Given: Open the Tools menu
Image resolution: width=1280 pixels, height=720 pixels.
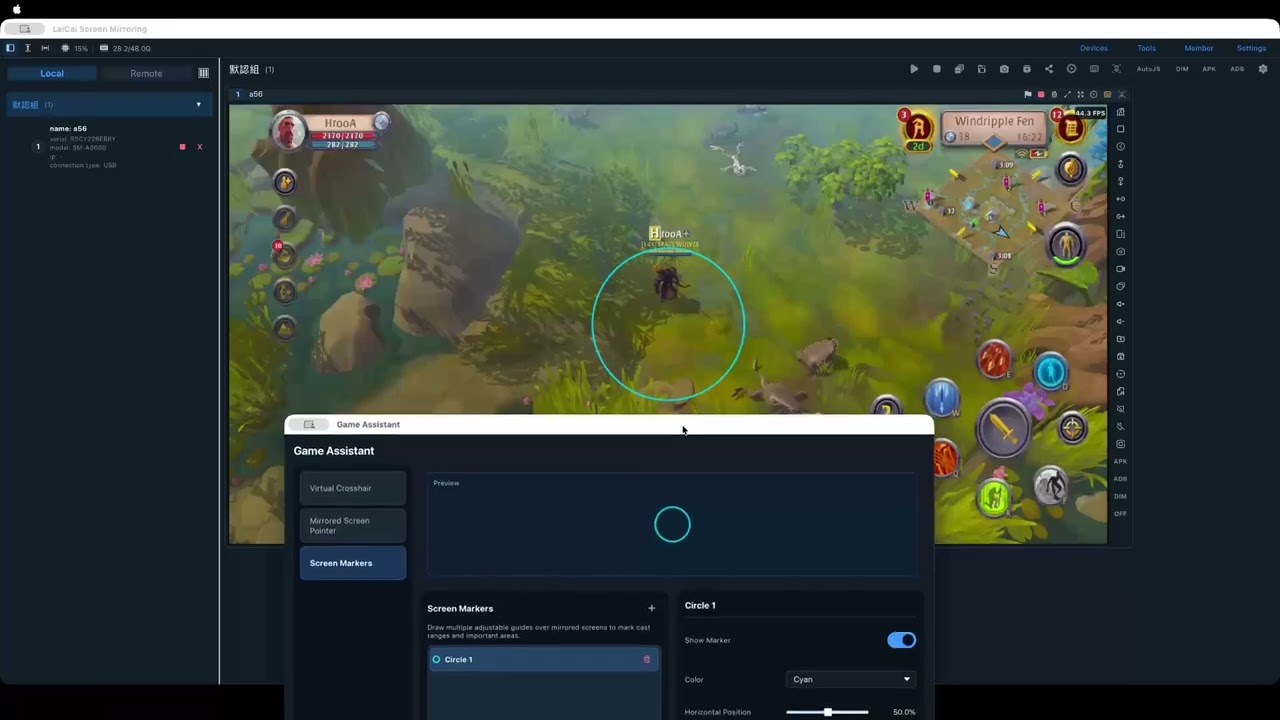Looking at the screenshot, I should (1146, 48).
